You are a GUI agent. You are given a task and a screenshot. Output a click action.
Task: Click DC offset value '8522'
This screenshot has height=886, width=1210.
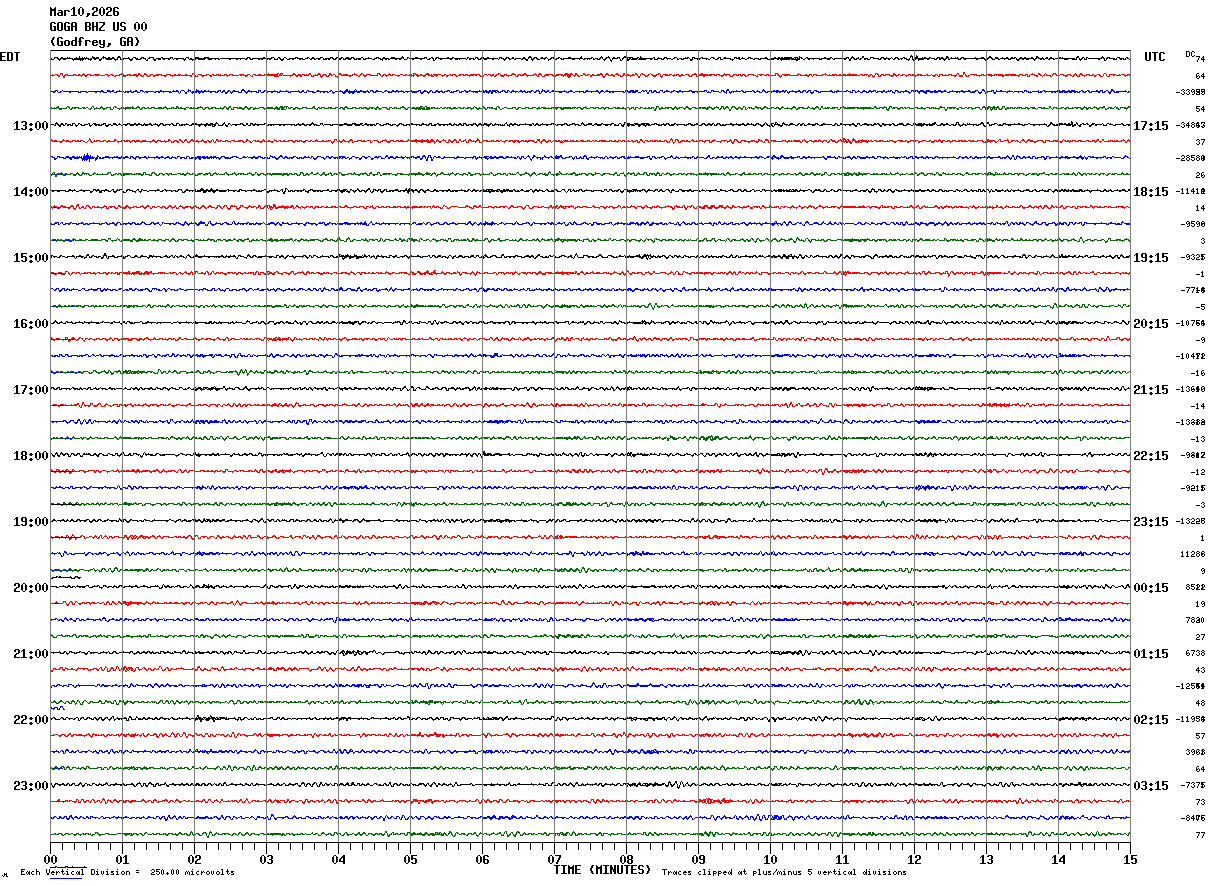tap(1195, 587)
